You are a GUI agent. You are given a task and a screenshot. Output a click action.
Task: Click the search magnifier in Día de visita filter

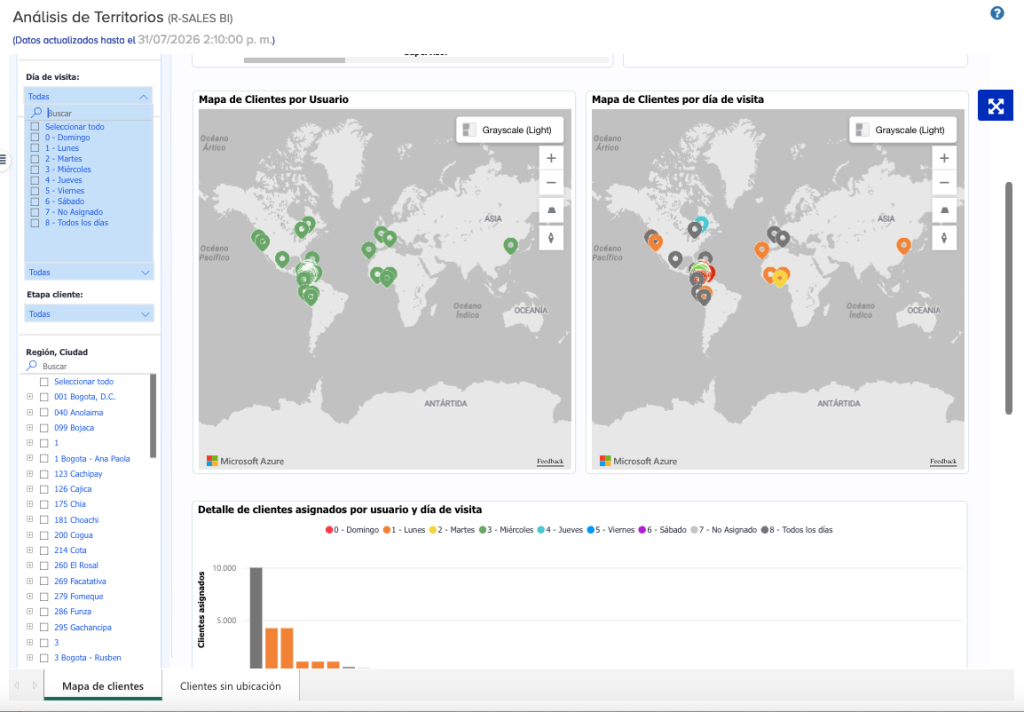[37, 113]
